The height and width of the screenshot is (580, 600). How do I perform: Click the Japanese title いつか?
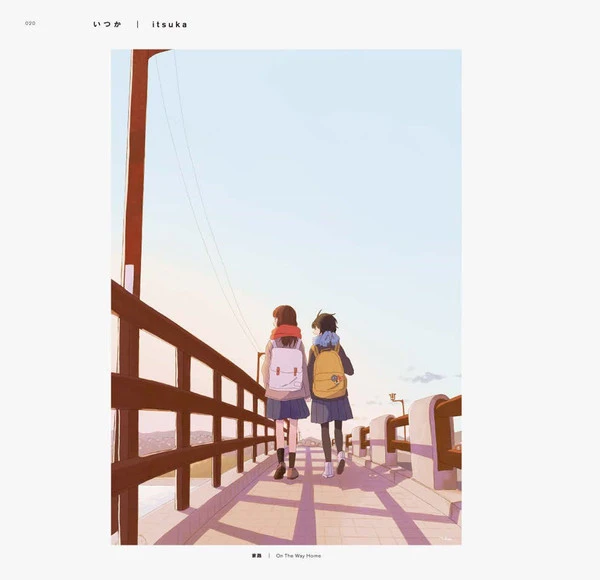(108, 24)
